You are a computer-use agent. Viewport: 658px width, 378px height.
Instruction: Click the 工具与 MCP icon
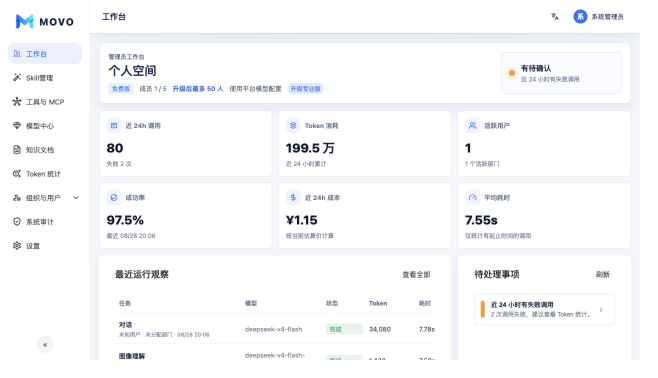pyautogui.click(x=17, y=102)
